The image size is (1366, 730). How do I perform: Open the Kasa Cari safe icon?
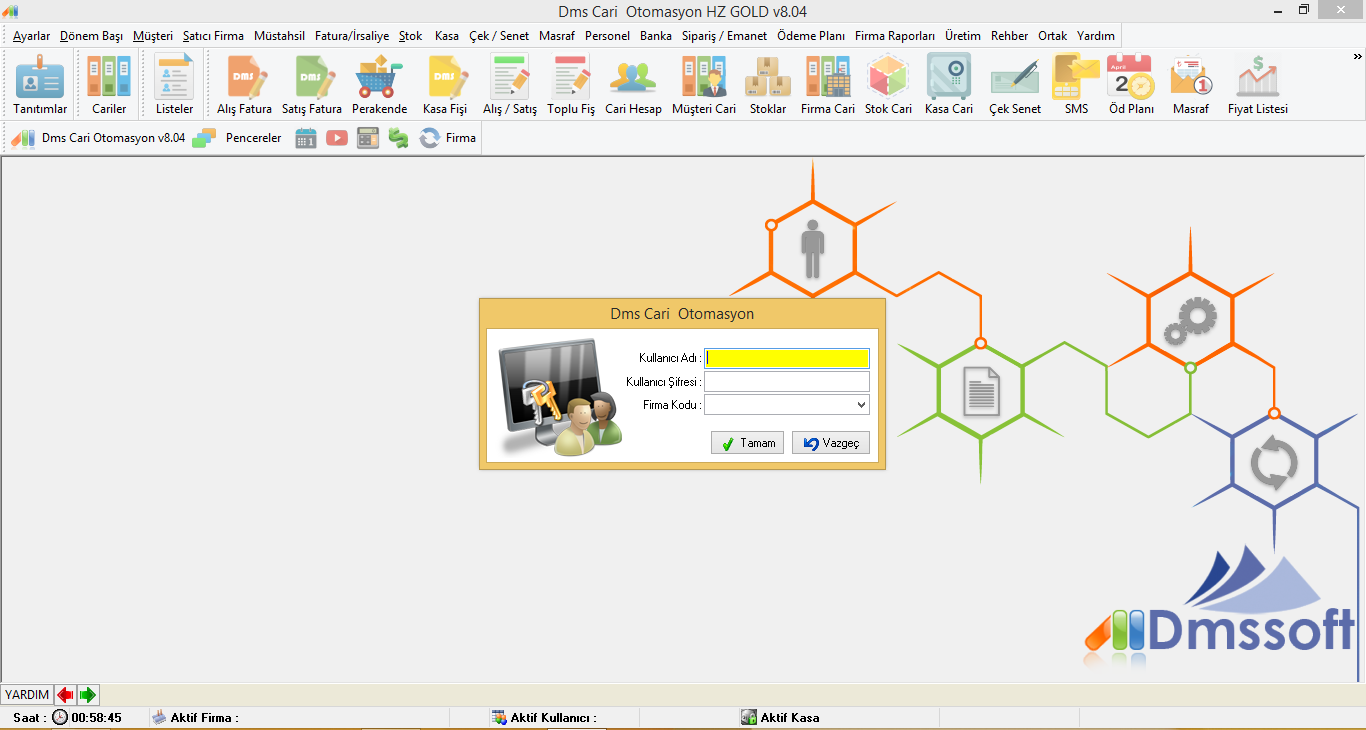click(x=949, y=85)
